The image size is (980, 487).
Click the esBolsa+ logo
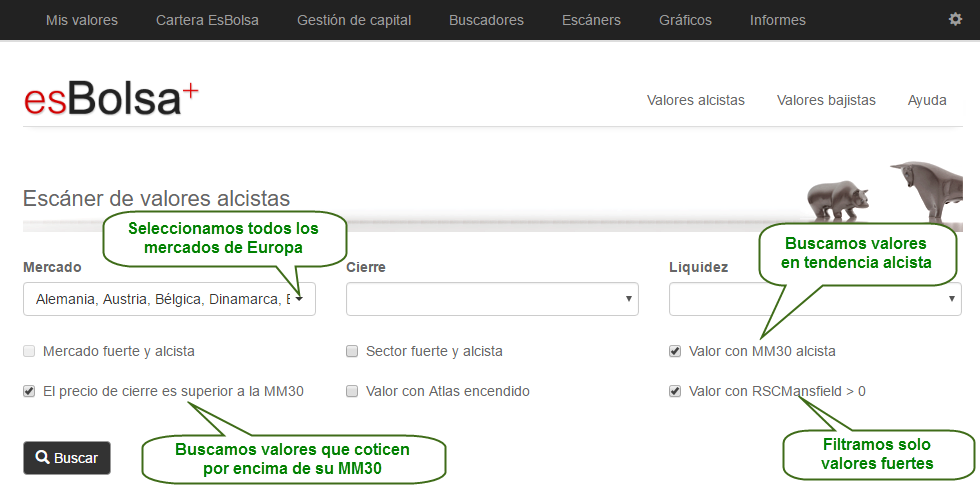pyautogui.click(x=111, y=101)
